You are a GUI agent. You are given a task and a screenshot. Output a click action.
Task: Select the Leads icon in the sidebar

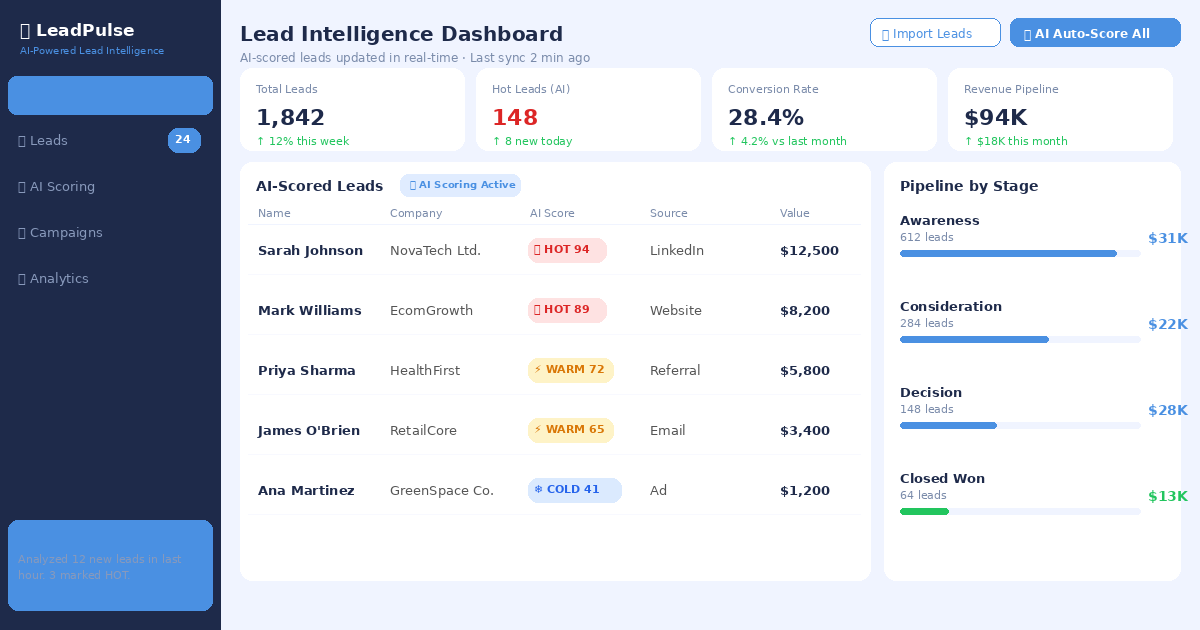(19, 140)
